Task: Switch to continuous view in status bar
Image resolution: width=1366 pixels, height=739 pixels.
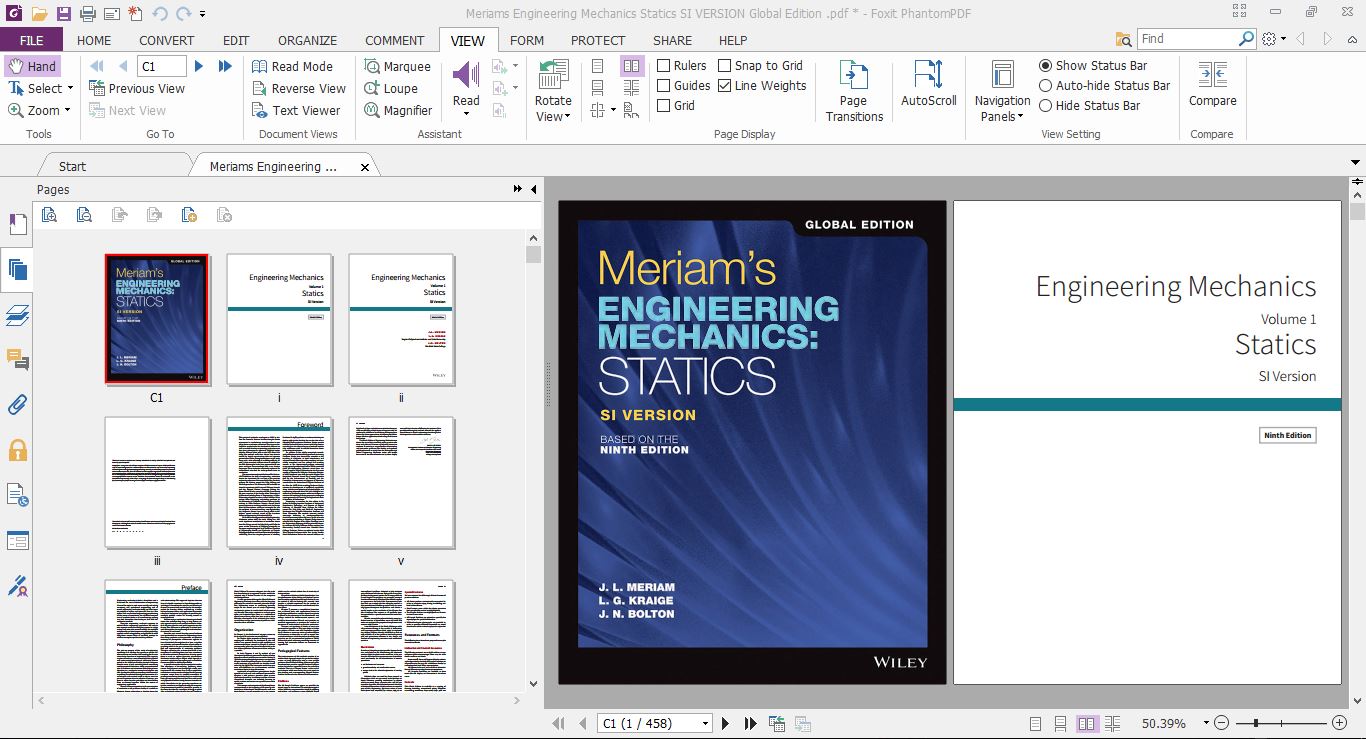Action: tap(1061, 723)
